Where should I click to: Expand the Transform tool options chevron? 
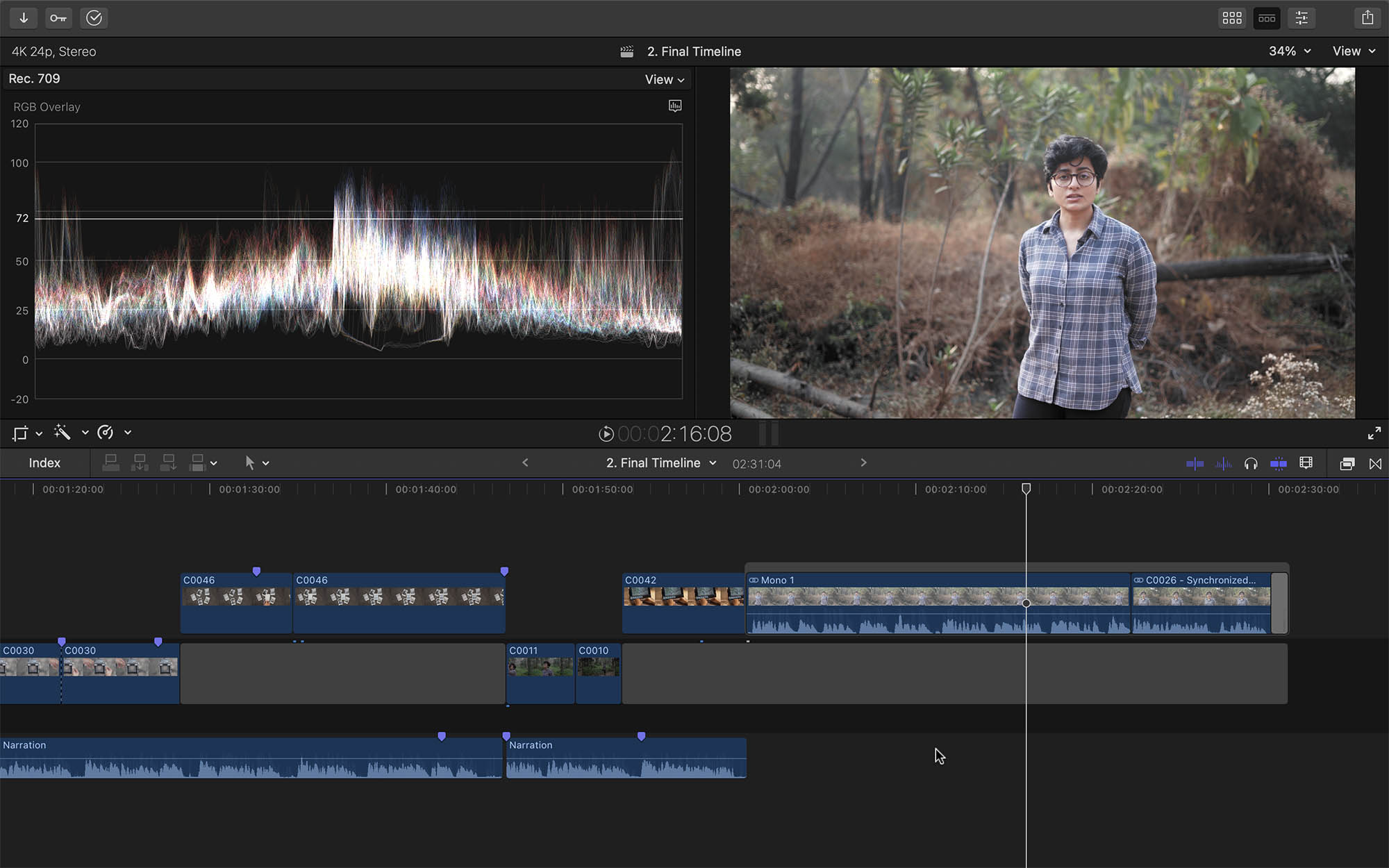point(39,433)
